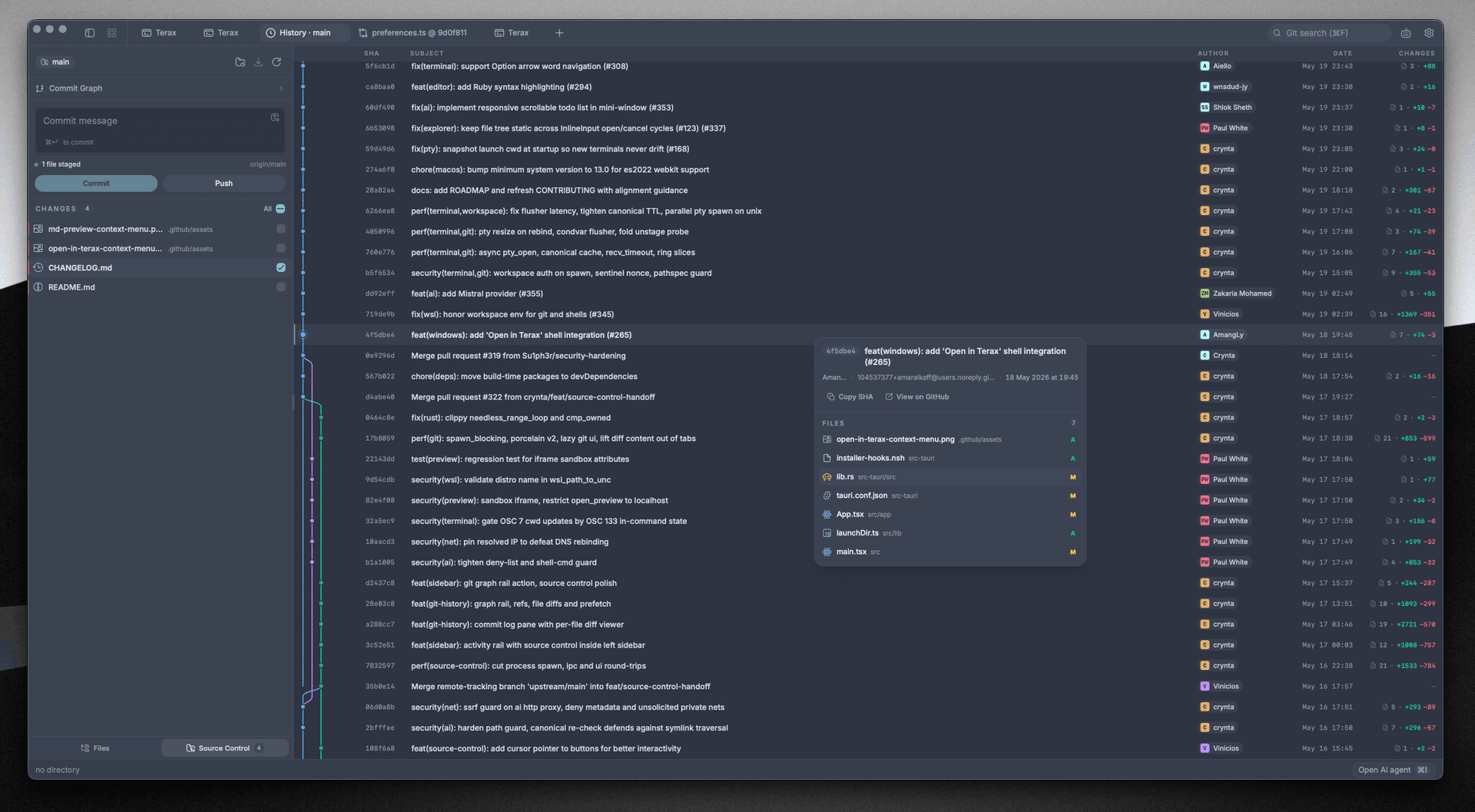Toggle the All changes staging checkbox
The width and height of the screenshot is (1475, 812).
(x=280, y=209)
